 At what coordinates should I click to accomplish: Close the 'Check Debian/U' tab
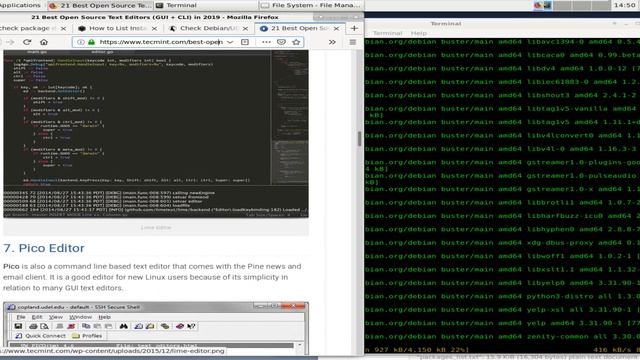click(x=245, y=29)
